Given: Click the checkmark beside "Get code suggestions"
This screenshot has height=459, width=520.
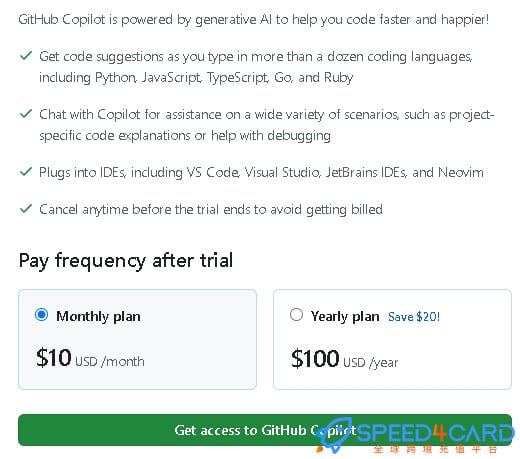Looking at the screenshot, I should (26, 55).
